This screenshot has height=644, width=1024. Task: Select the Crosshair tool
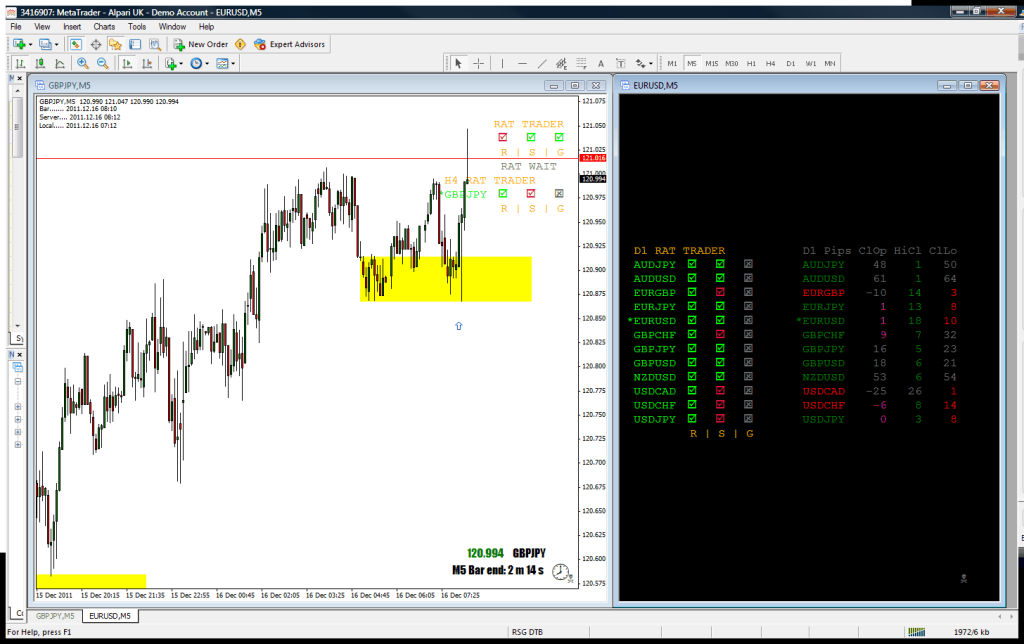click(x=479, y=63)
